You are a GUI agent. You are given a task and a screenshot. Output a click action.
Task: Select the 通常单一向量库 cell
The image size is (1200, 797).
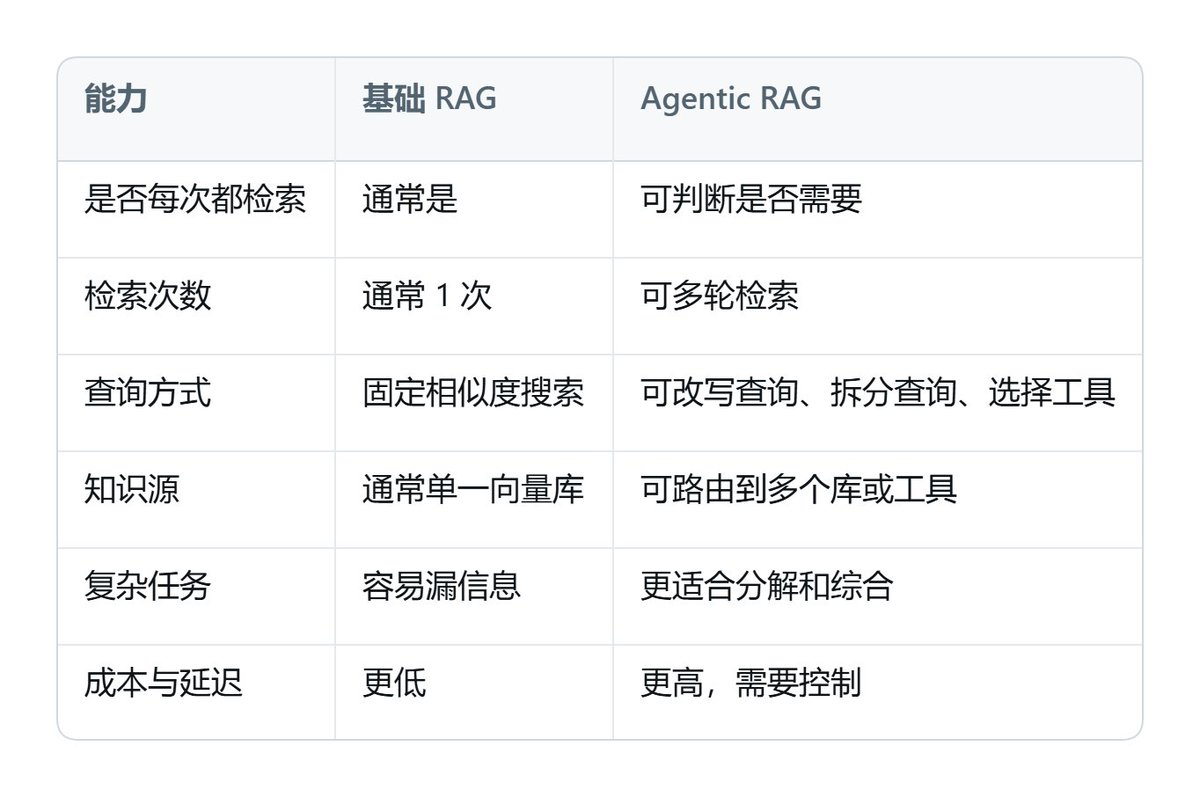tap(473, 490)
